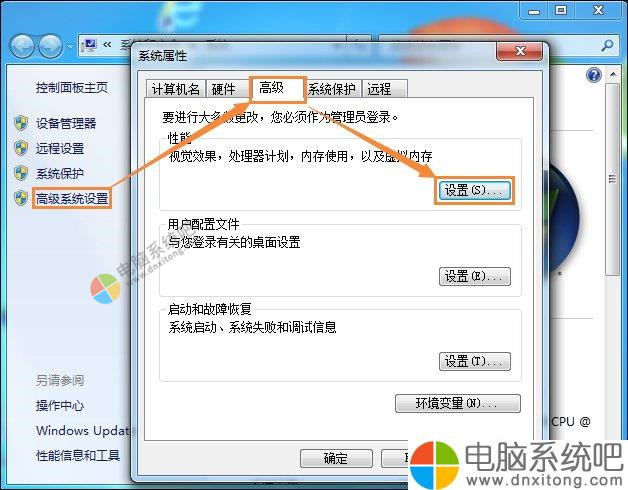
Task: Click the address bar double-chevron expander
Action: click(107, 44)
